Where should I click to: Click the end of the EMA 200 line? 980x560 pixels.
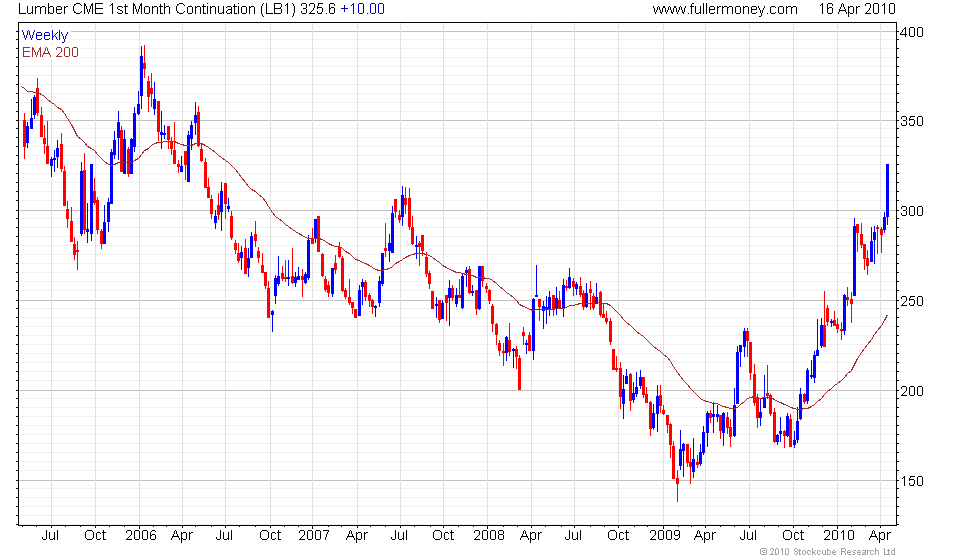coord(887,316)
